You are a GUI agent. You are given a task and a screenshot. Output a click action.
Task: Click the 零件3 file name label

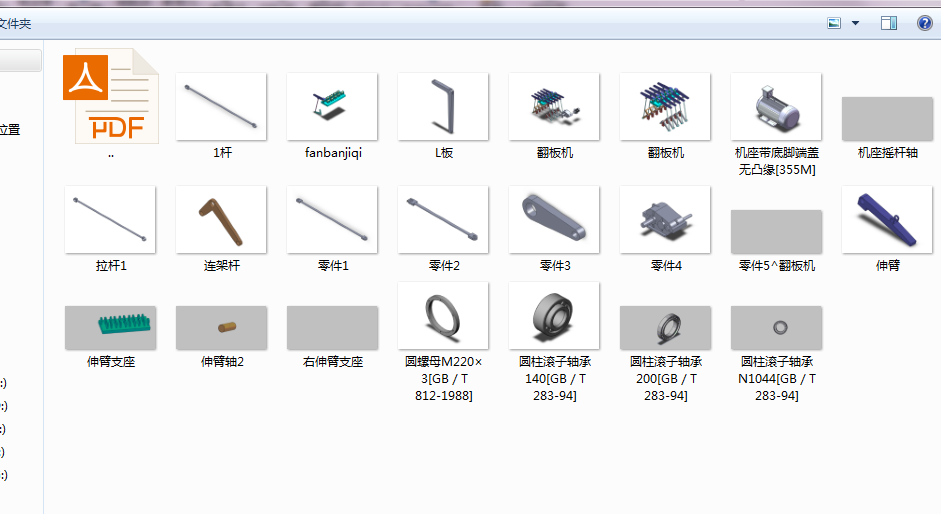pos(555,266)
